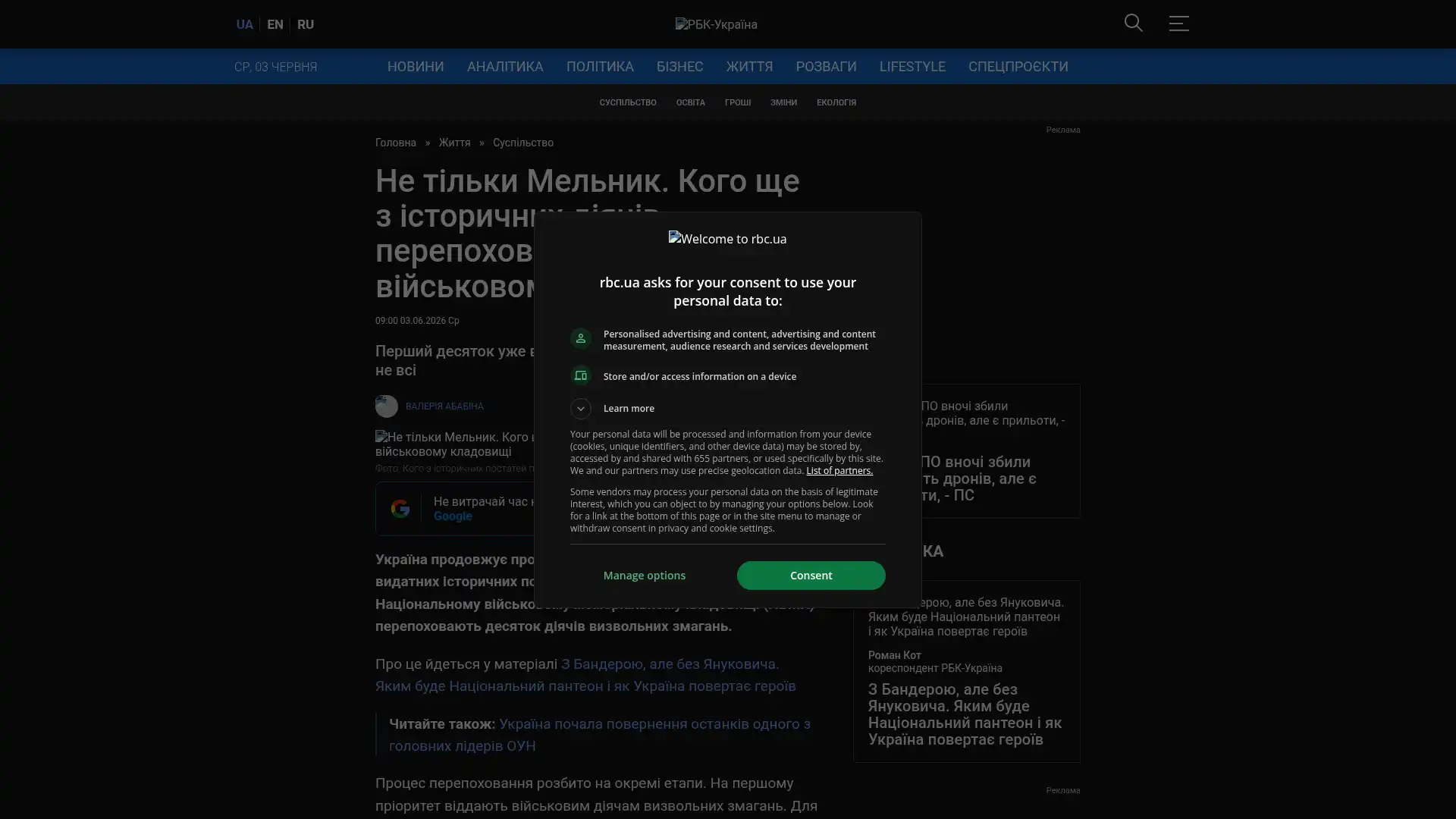This screenshot has width=1456, height=819.
Task: Go to Суспільство breadcrumb
Action: [523, 143]
